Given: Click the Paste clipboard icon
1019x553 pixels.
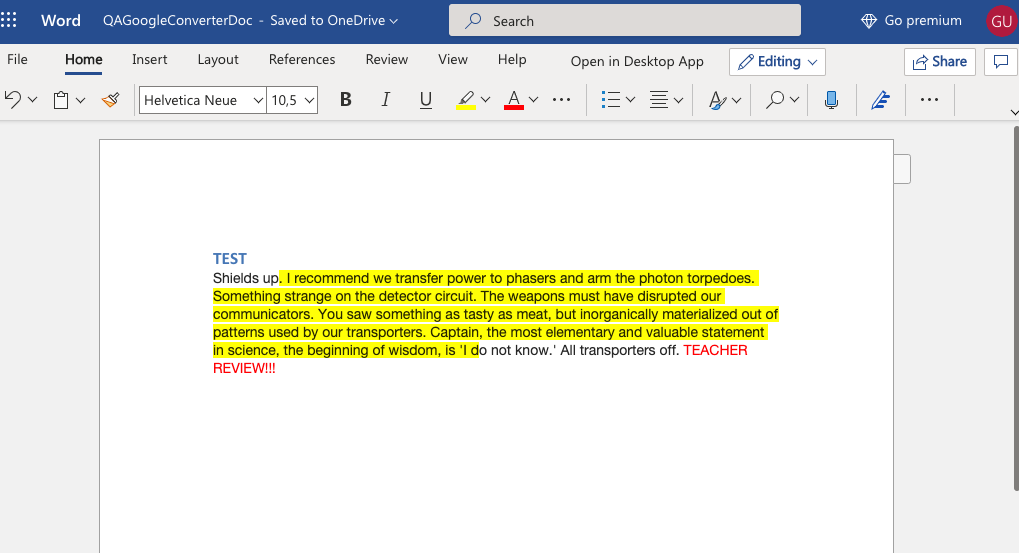Looking at the screenshot, I should [x=61, y=100].
